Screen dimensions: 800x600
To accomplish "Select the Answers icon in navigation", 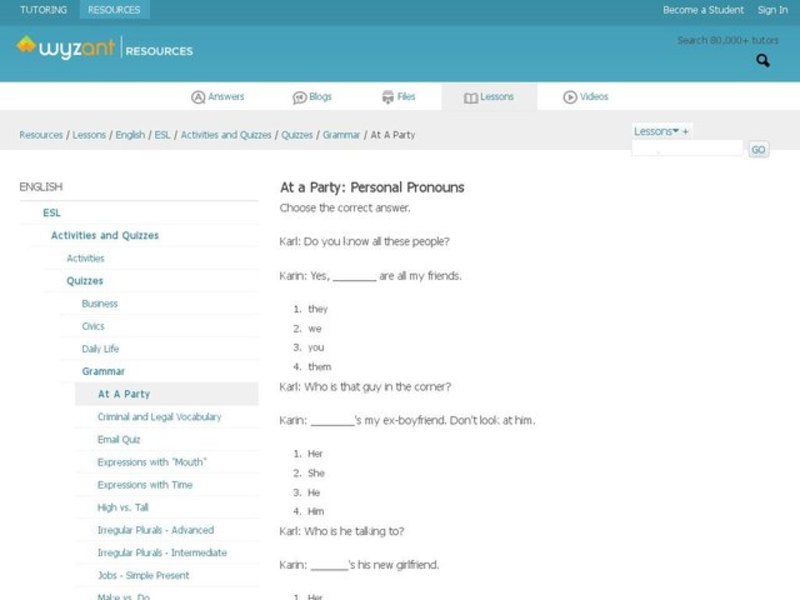I will coord(200,97).
